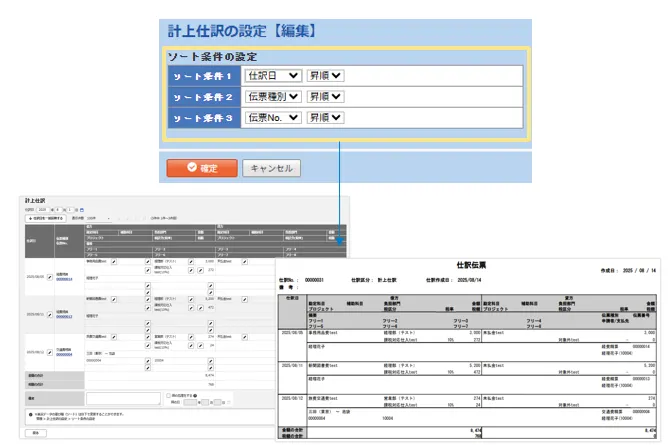Open the calendar icon beside the 計上日 field
Image resolution: width=669 pixels, height=445 pixels.
81,209
